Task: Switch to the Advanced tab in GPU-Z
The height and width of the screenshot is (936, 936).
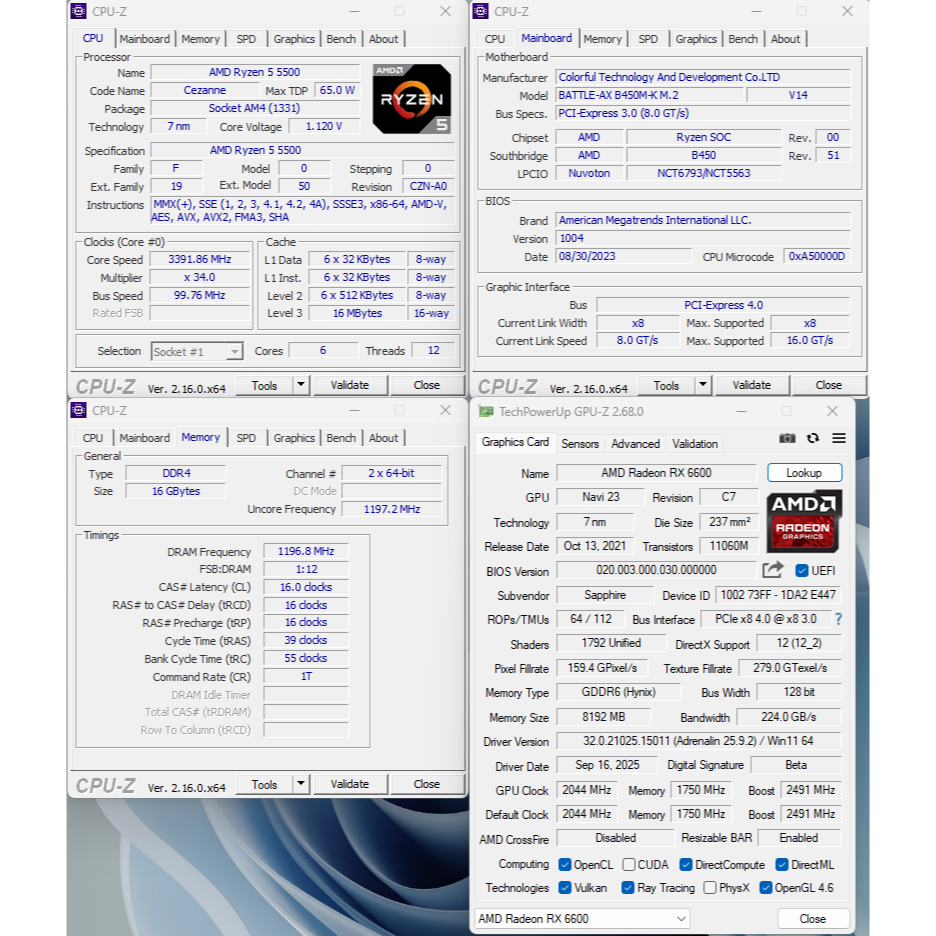Action: click(635, 444)
